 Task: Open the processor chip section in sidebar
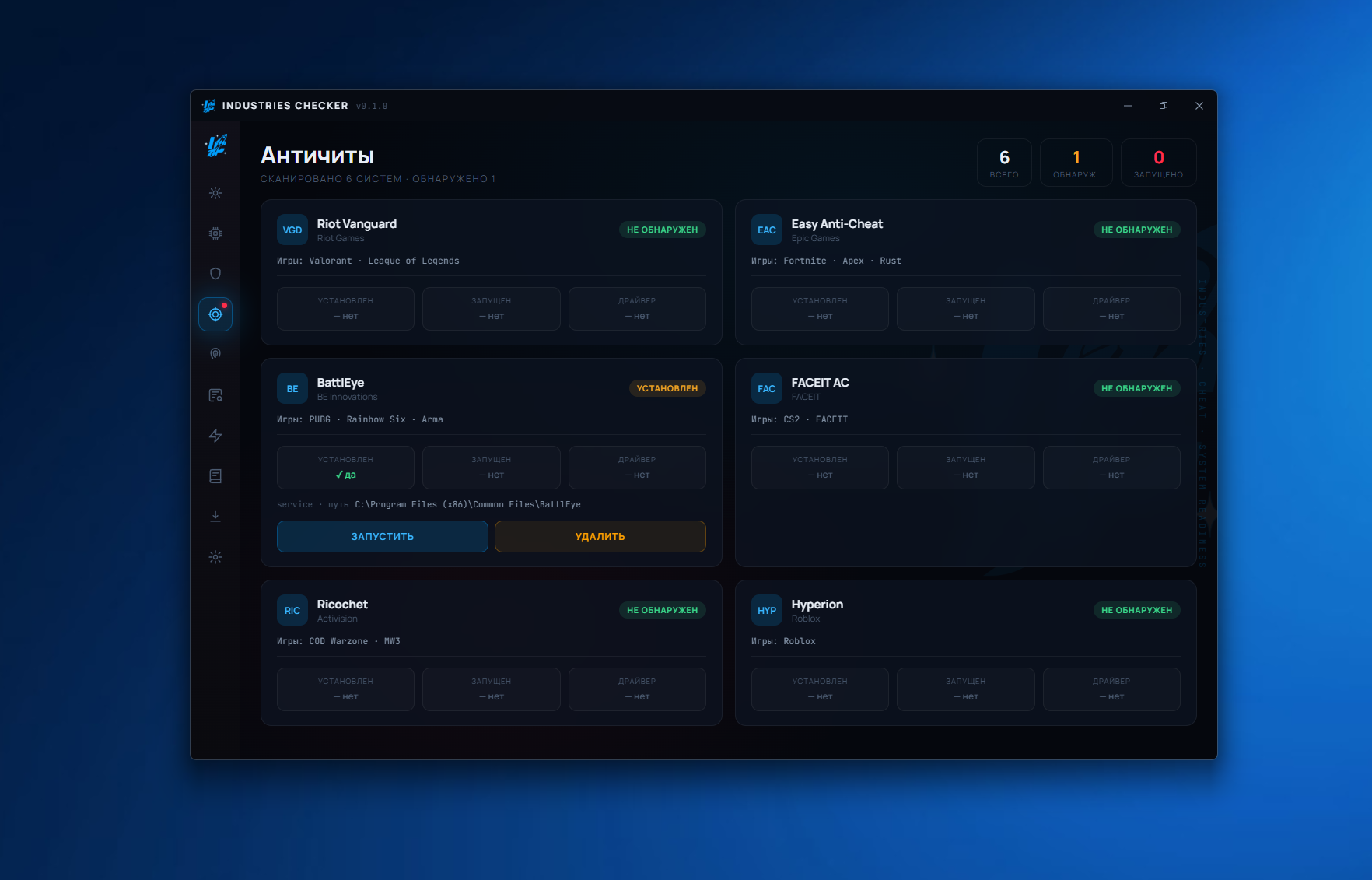coord(215,233)
